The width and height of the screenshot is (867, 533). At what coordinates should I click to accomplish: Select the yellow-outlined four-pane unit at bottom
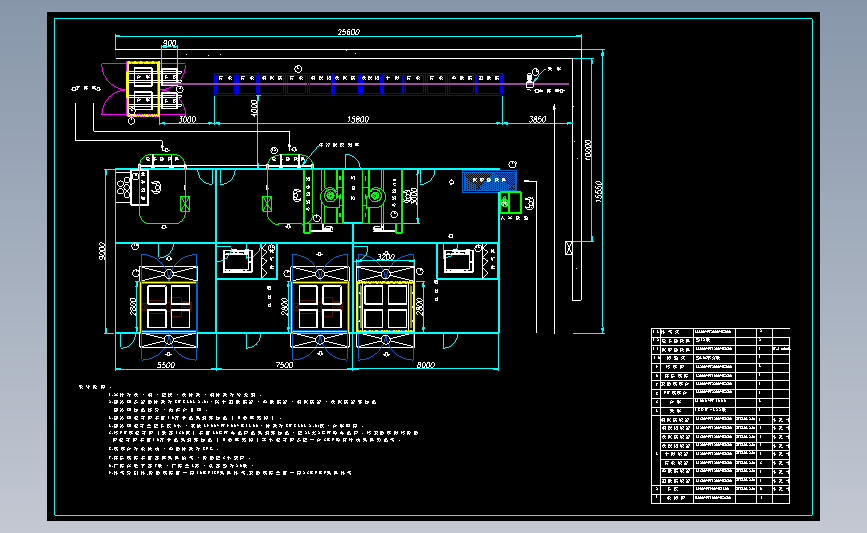tap(385, 307)
